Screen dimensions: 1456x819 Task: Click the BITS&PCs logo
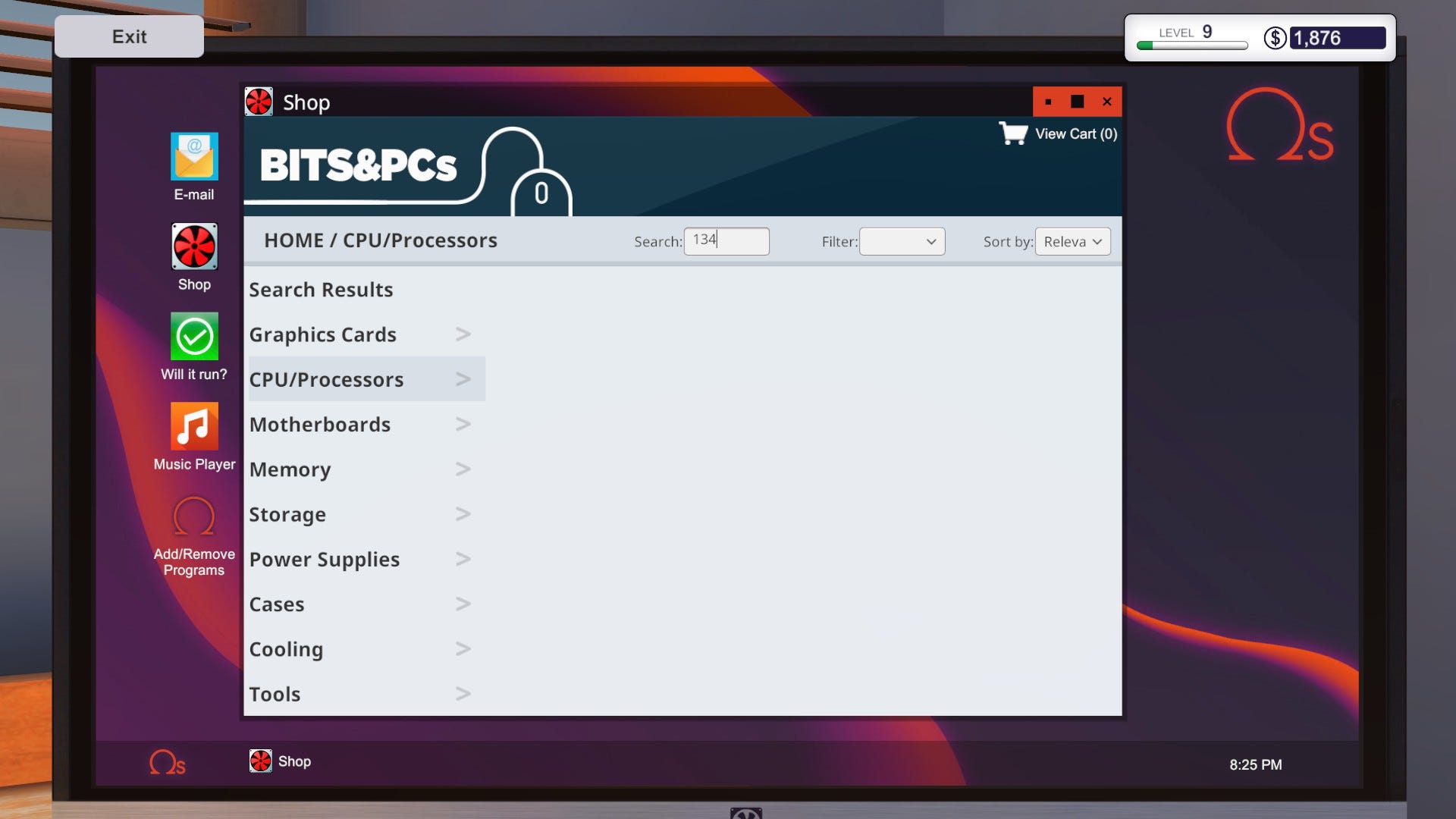(x=359, y=165)
